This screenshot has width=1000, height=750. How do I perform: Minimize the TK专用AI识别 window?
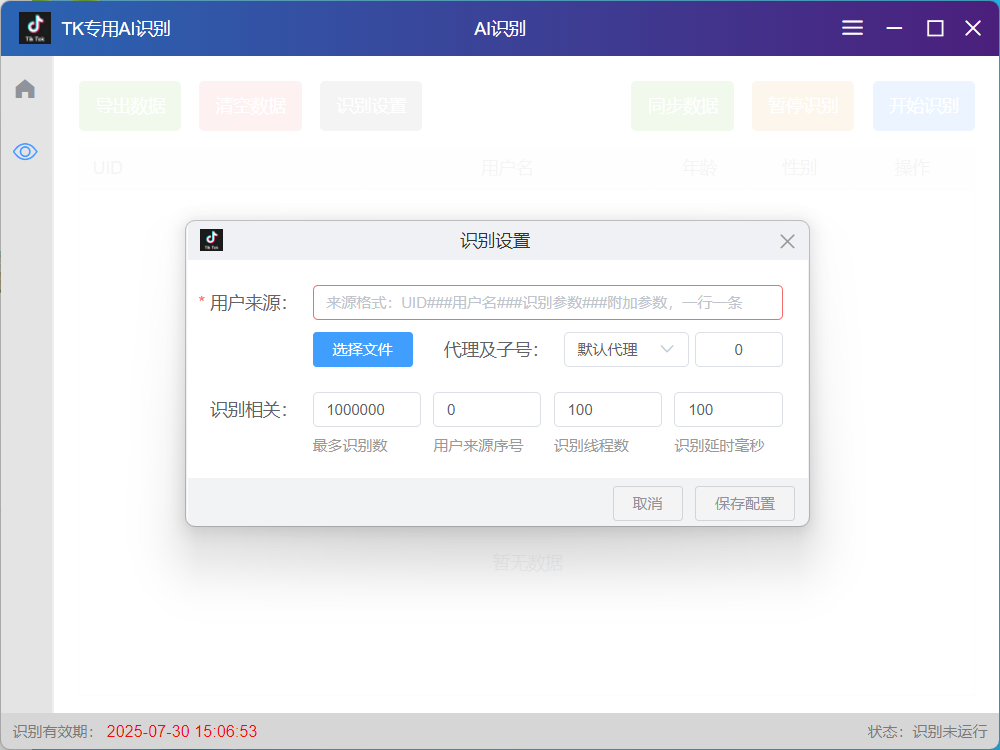(894, 28)
